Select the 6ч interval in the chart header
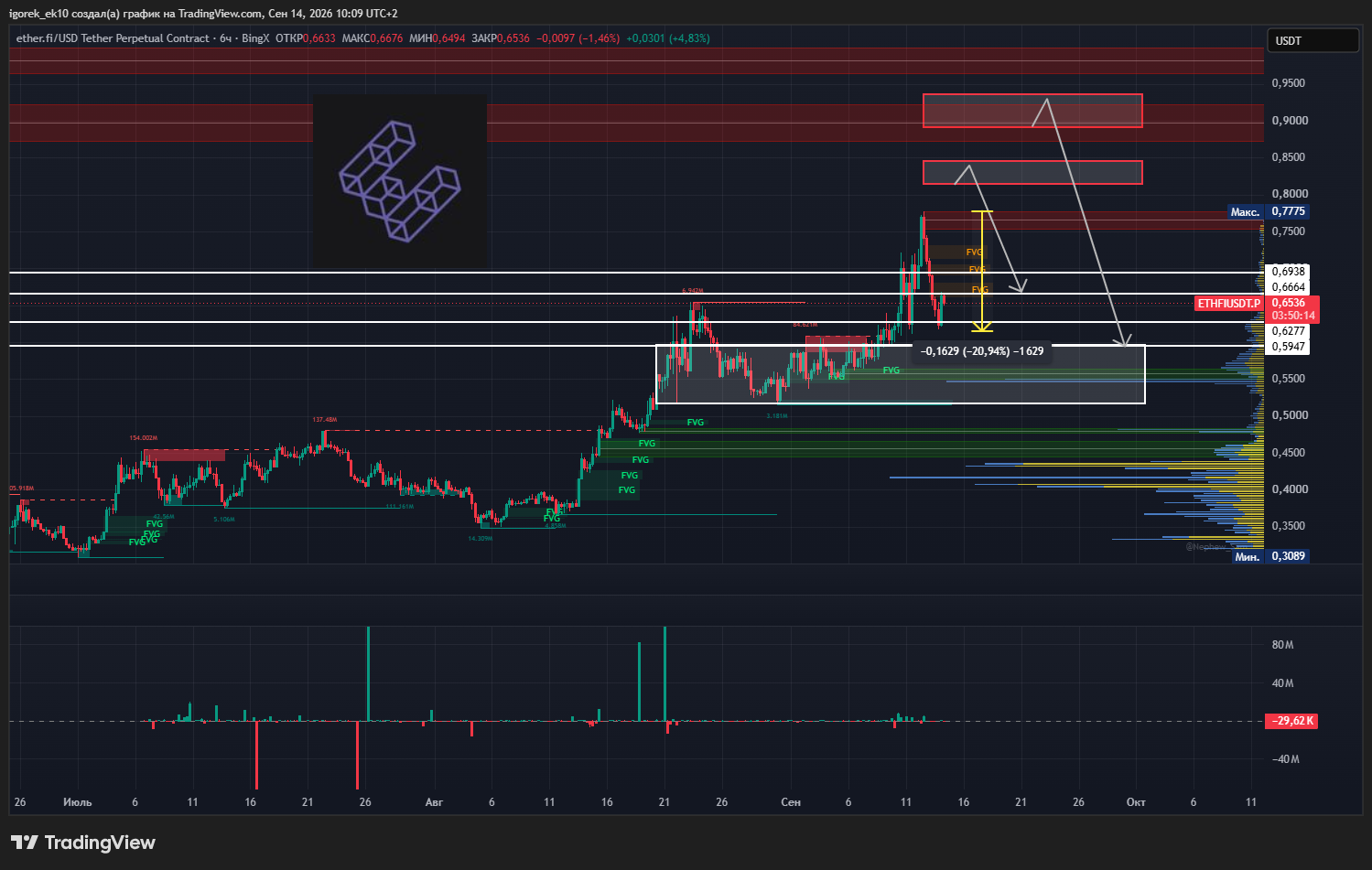 [225, 38]
